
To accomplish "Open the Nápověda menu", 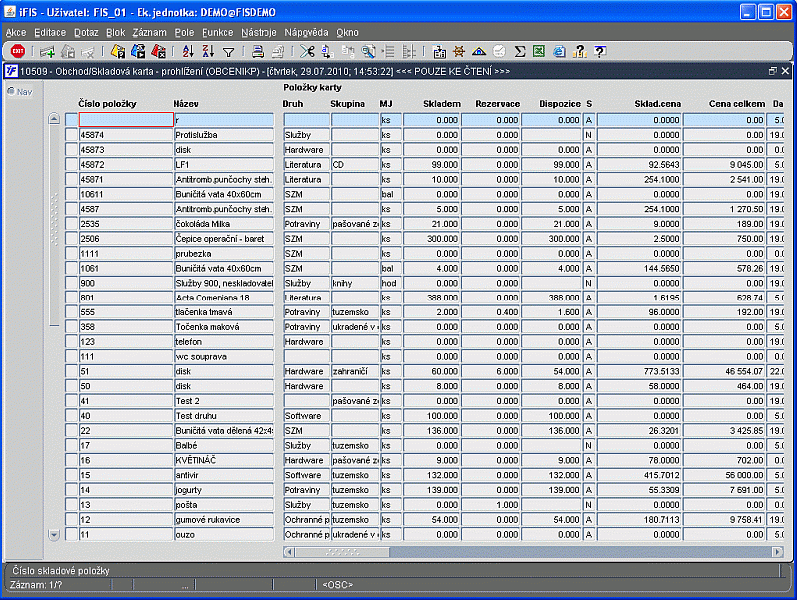I will [306, 33].
